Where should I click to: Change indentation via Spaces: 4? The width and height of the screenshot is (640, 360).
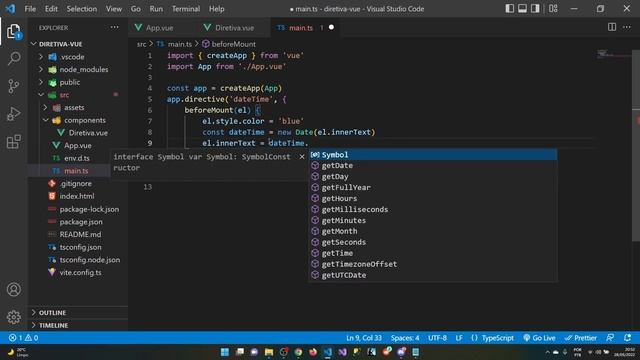coord(405,338)
